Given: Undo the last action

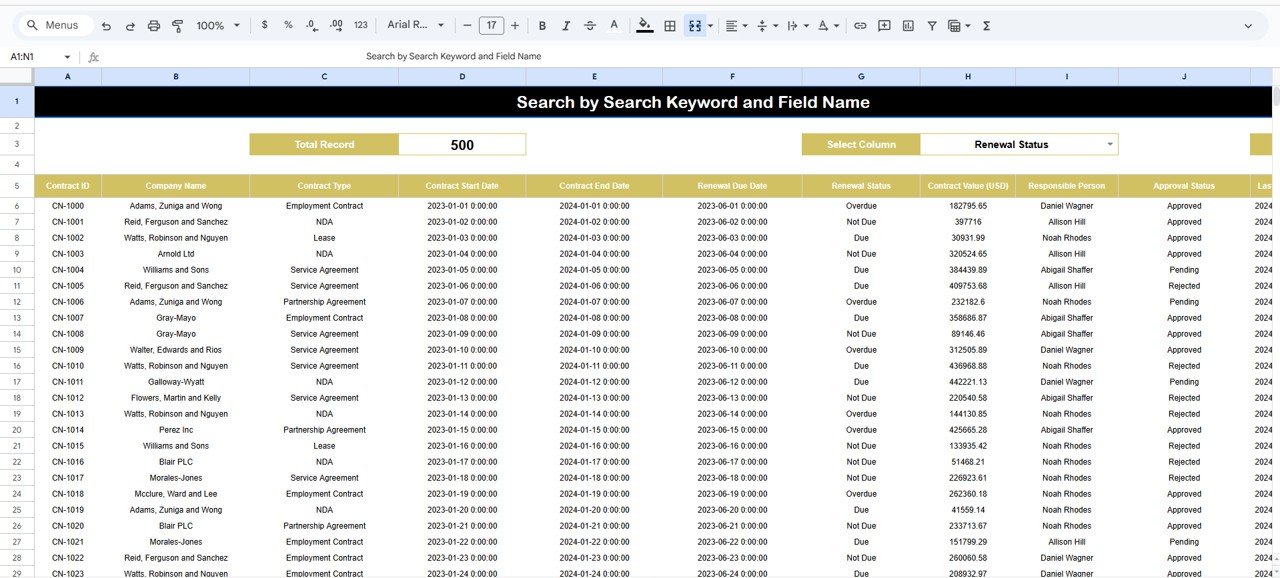Looking at the screenshot, I should click(x=106, y=25).
